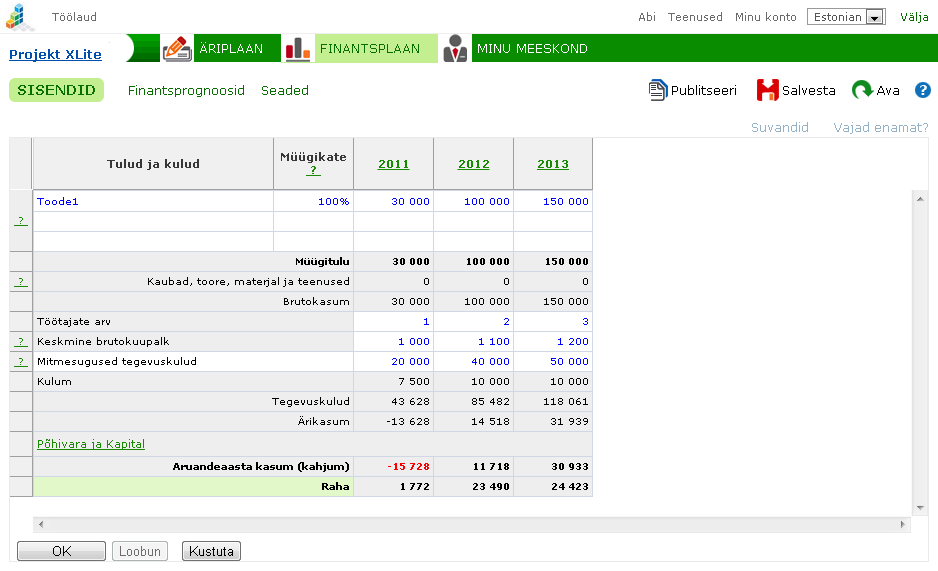The width and height of the screenshot is (938, 571).
Task: Click the 2012 column header link
Action: [x=474, y=164]
